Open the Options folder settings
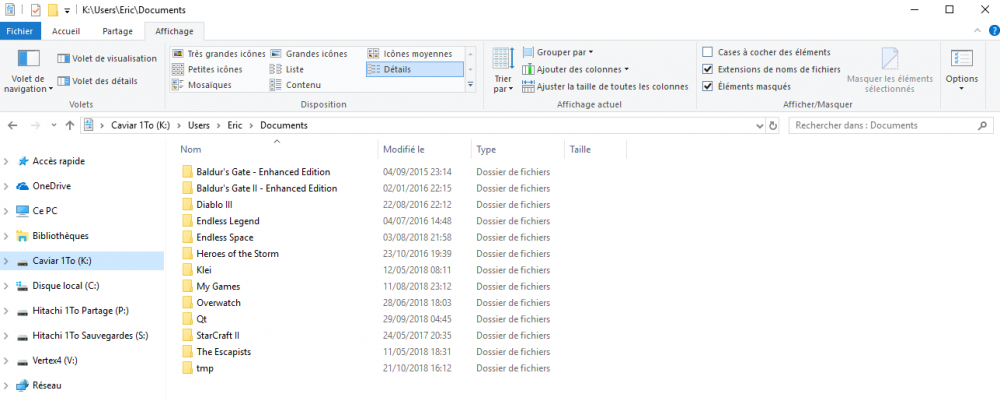Image resolution: width=1000 pixels, height=401 pixels. pos(961,70)
